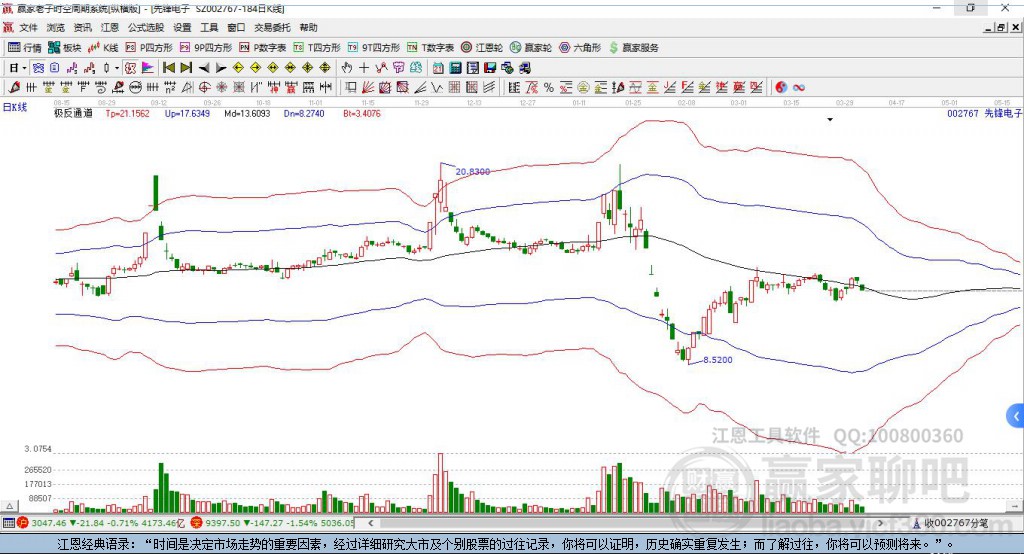Open the 9T四方形 tool

374,48
